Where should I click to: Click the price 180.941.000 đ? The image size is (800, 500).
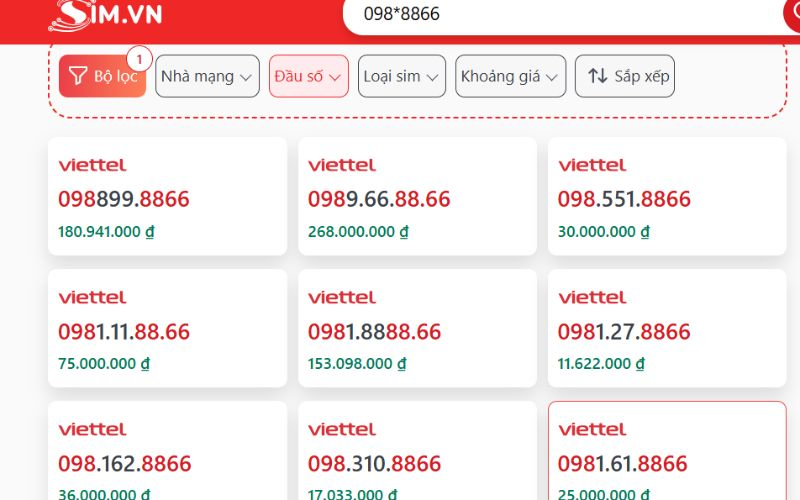point(106,232)
